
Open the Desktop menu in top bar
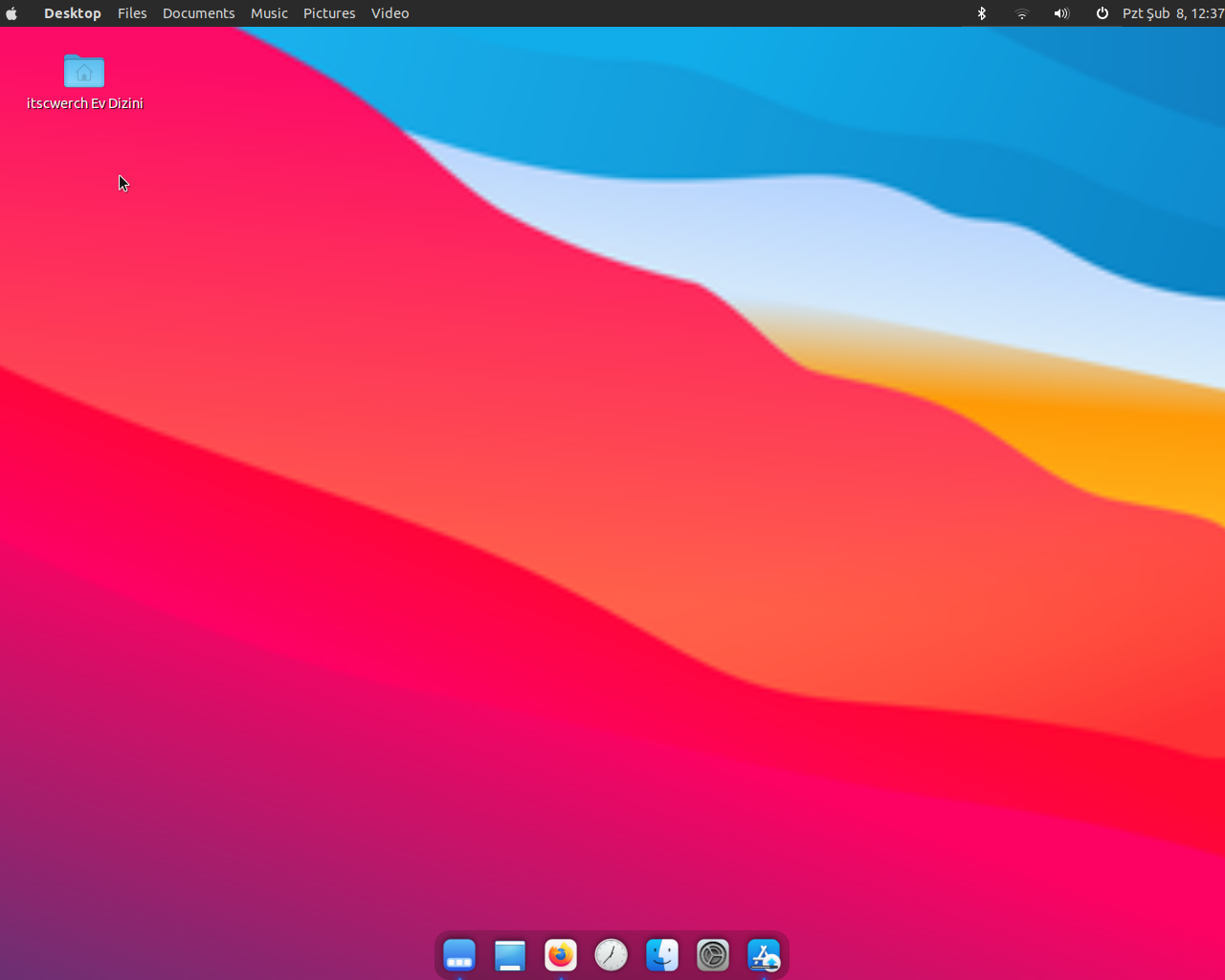click(x=73, y=13)
